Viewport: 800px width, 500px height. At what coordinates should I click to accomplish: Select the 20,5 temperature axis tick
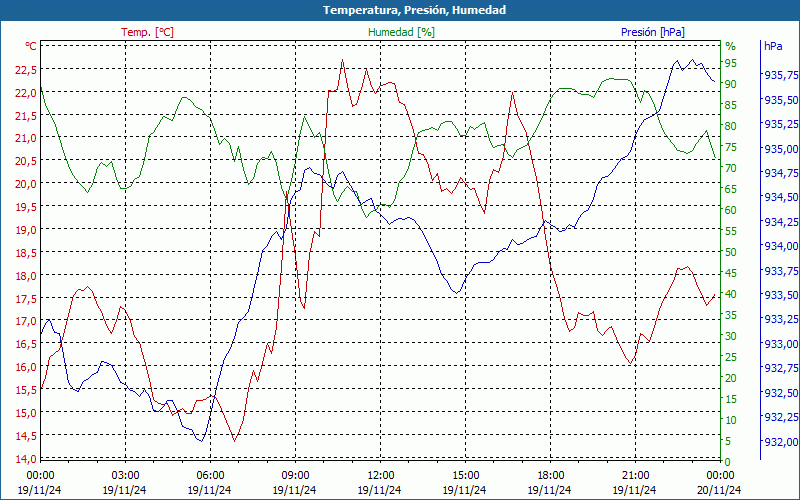click(26, 161)
